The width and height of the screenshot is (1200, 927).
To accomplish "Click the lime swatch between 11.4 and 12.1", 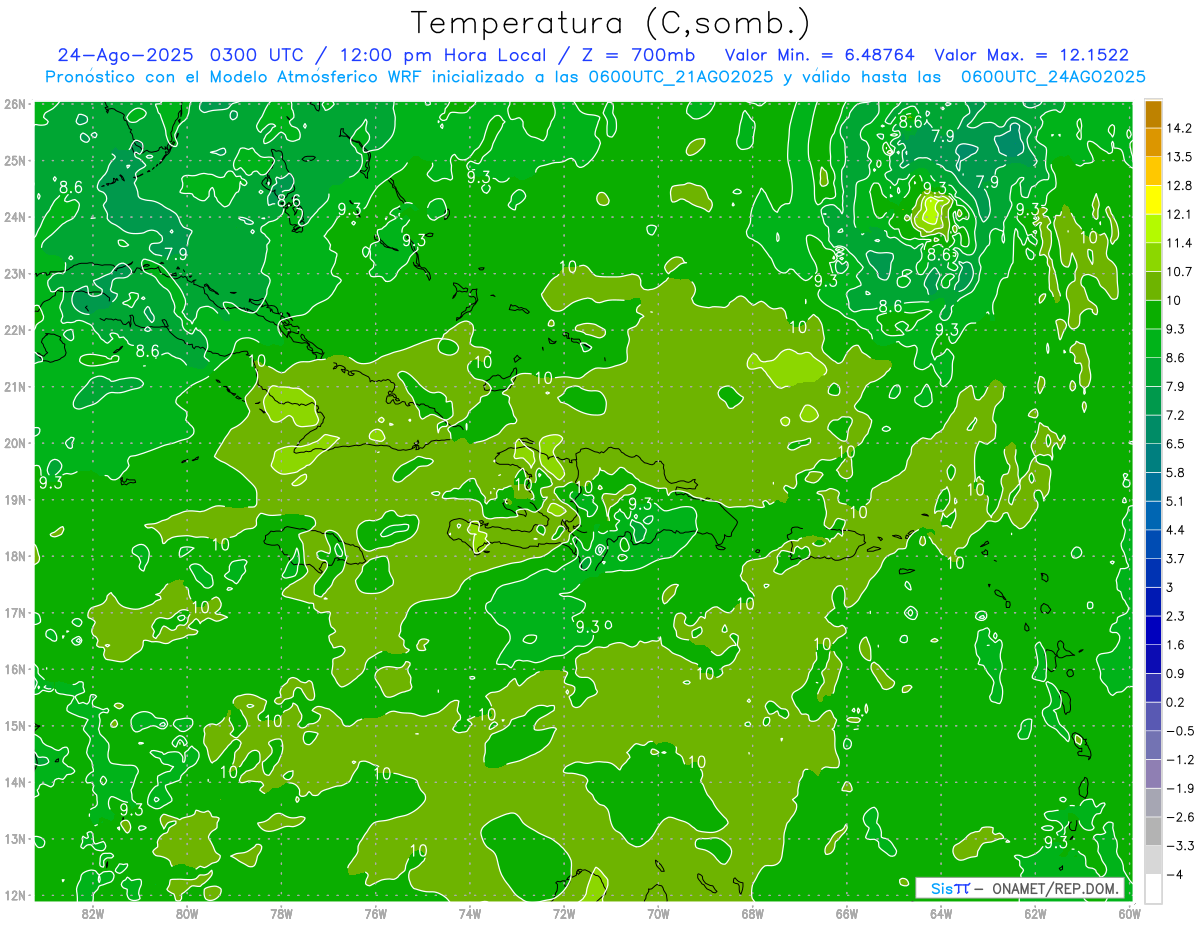I will 1153,229.
